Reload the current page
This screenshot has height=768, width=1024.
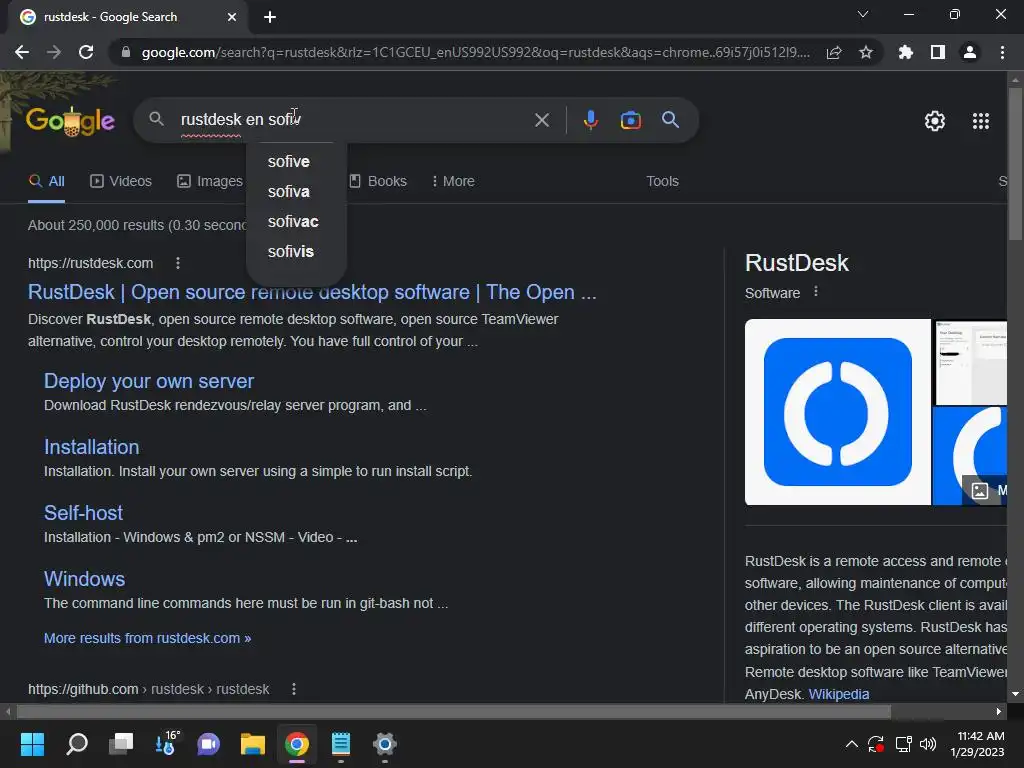pos(86,52)
